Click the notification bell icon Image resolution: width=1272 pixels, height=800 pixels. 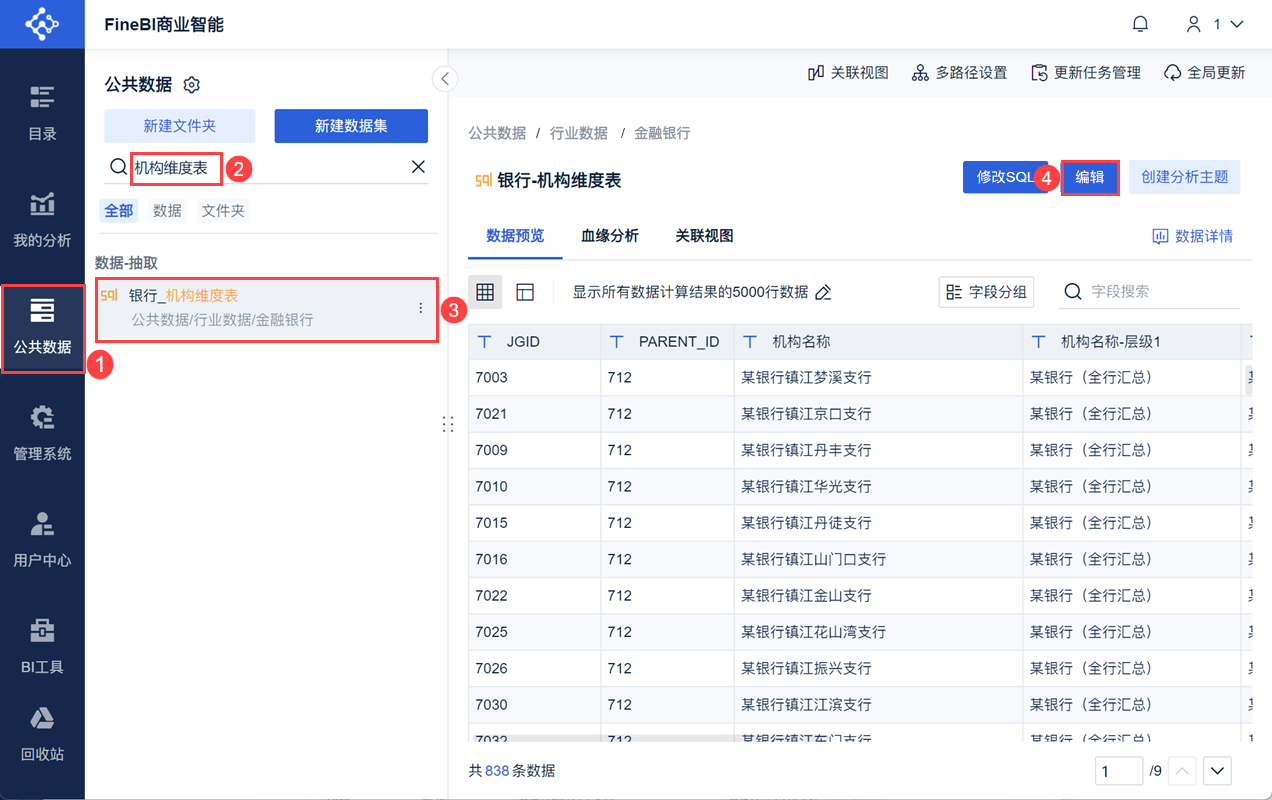pos(1140,24)
